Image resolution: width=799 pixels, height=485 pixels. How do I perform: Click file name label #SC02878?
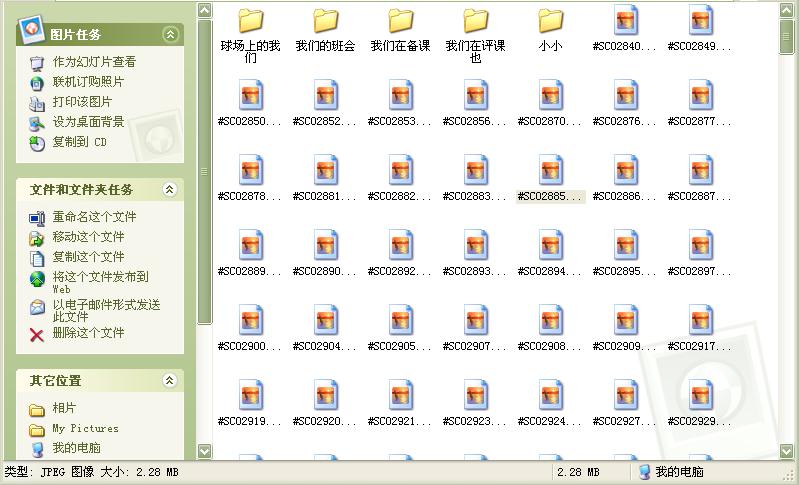point(249,197)
